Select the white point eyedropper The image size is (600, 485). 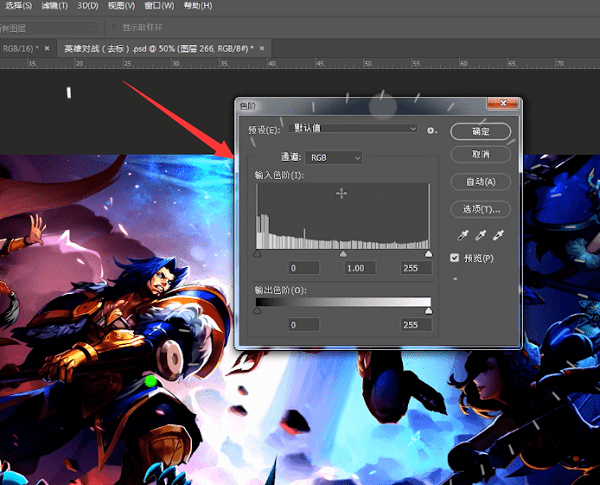(x=498, y=235)
